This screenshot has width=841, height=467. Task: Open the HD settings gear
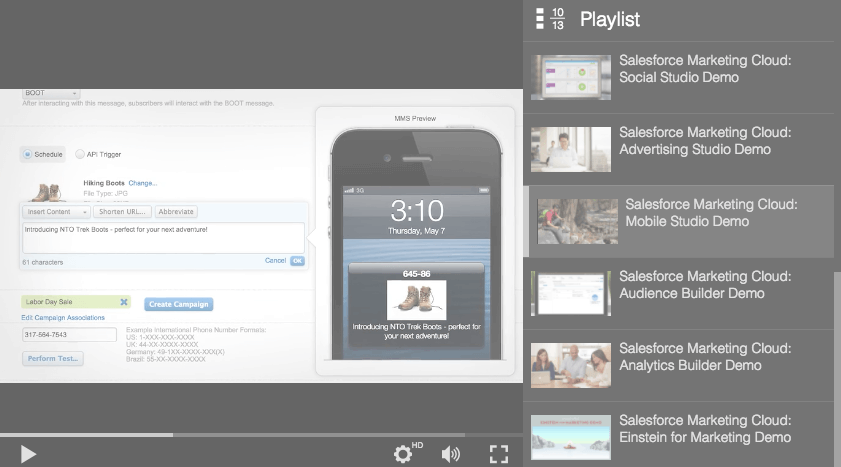(403, 454)
